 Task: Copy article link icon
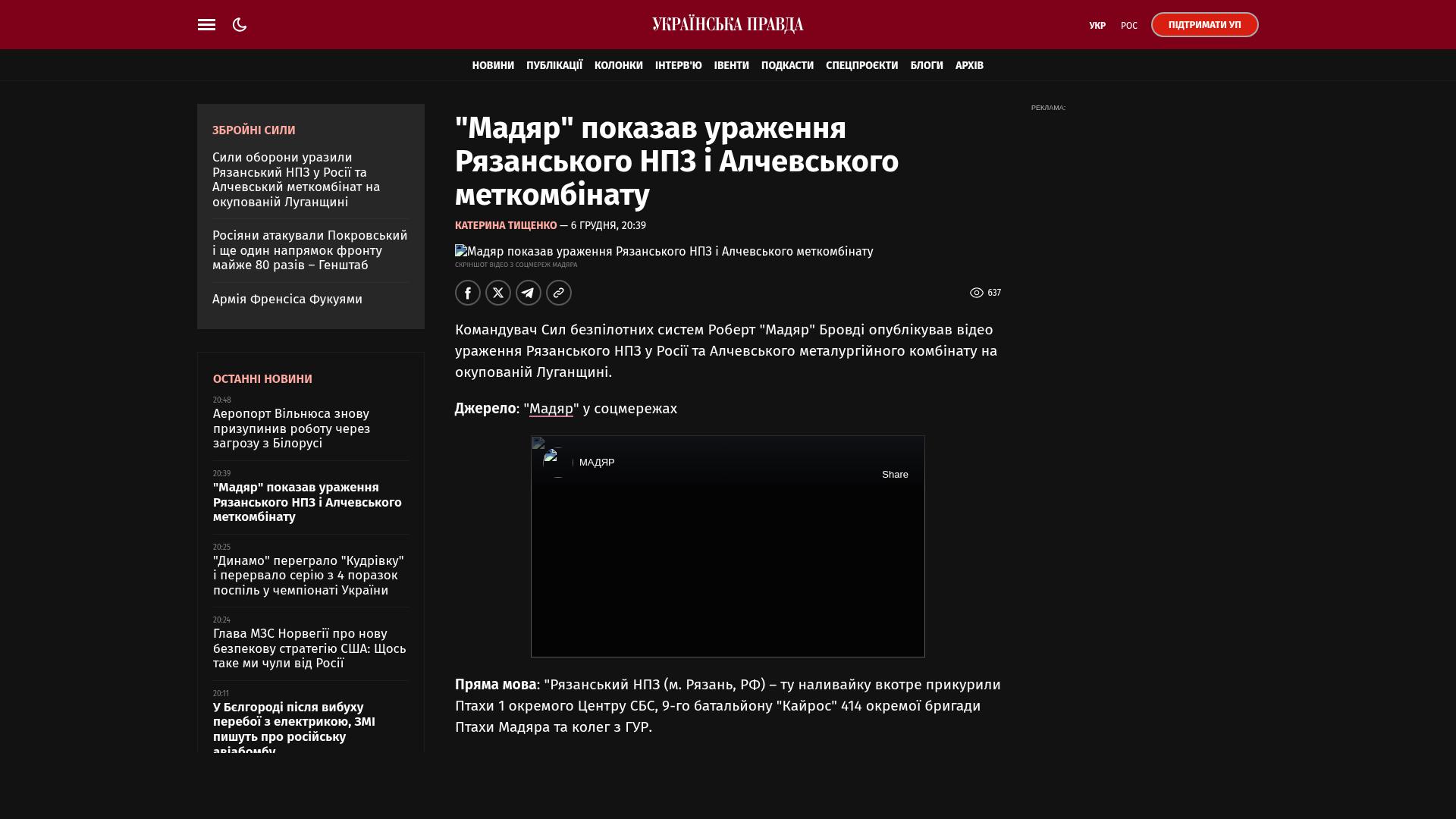[559, 293]
